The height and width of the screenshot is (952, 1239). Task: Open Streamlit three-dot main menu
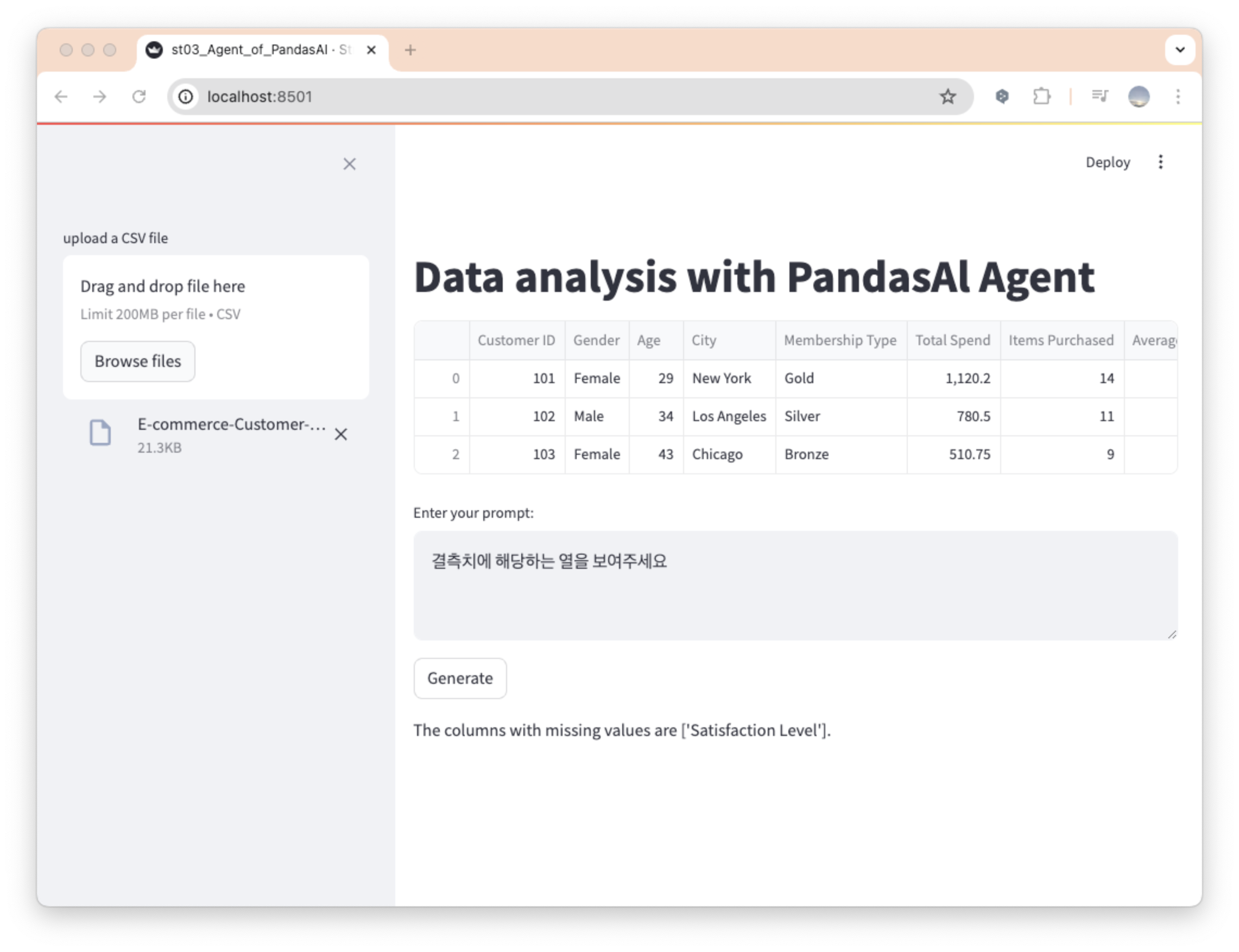click(x=1160, y=163)
